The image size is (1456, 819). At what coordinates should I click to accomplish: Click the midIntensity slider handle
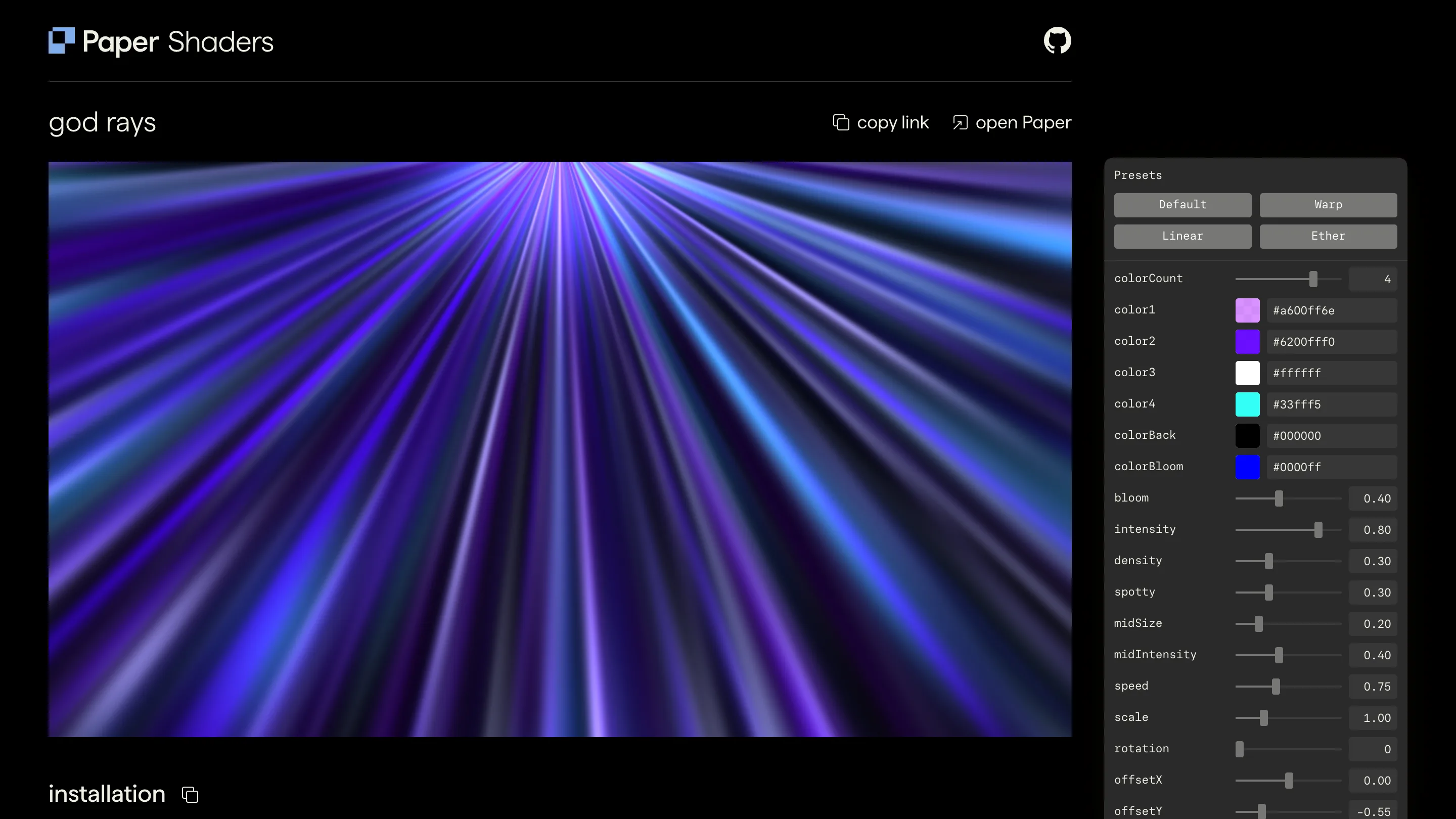tap(1279, 655)
